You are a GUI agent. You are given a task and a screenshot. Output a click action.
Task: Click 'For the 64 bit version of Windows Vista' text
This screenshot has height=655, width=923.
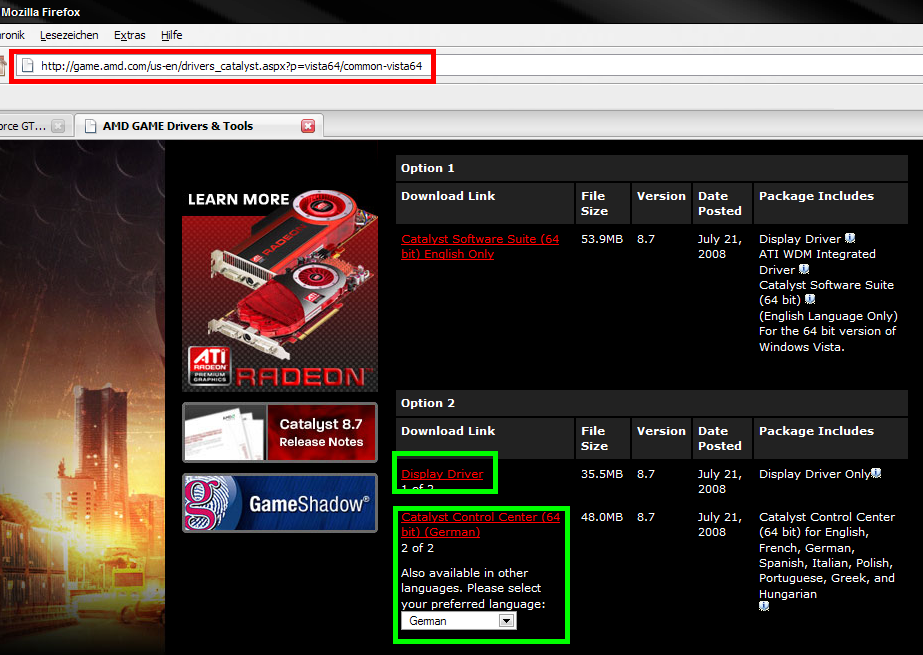pos(827,339)
